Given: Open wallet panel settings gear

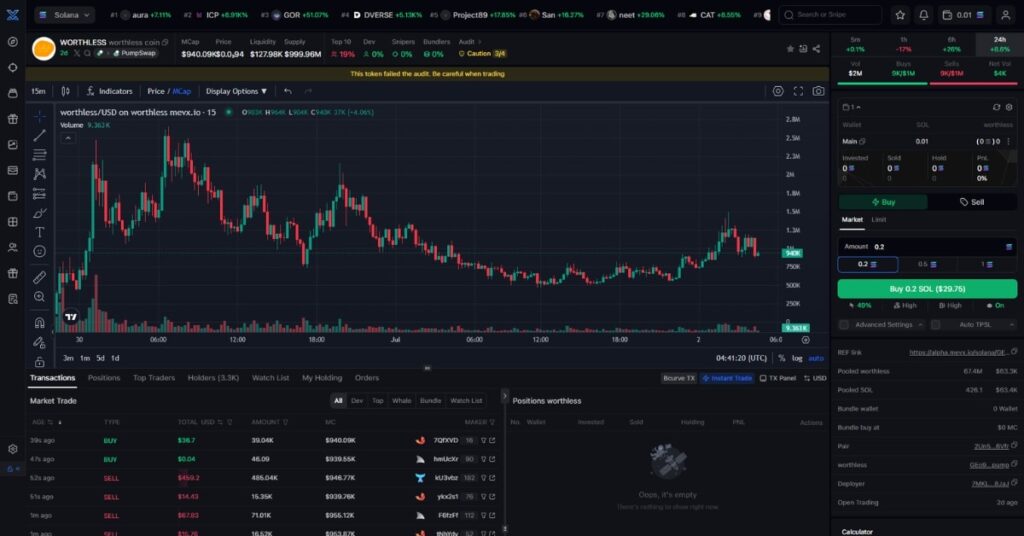Looking at the screenshot, I should pyautogui.click(x=1009, y=107).
